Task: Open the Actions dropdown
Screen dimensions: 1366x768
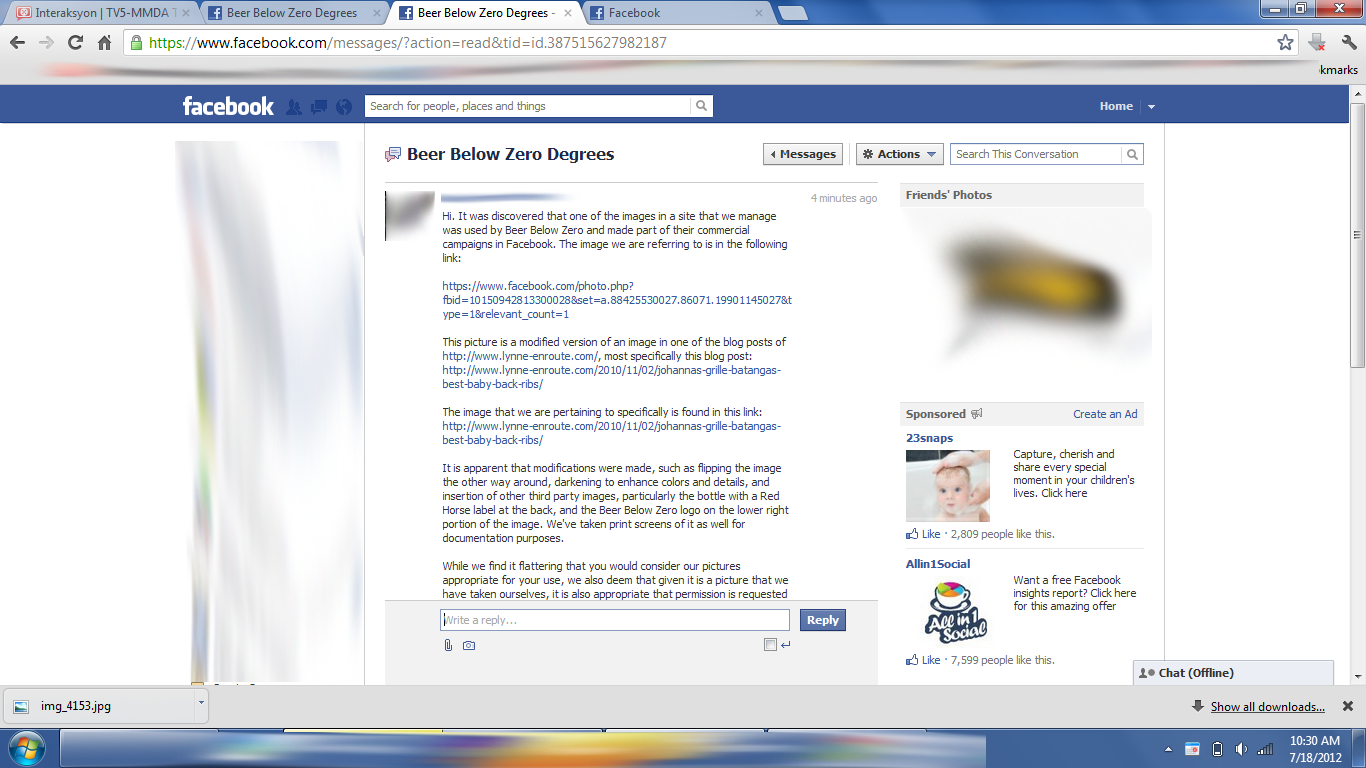Action: (899, 154)
